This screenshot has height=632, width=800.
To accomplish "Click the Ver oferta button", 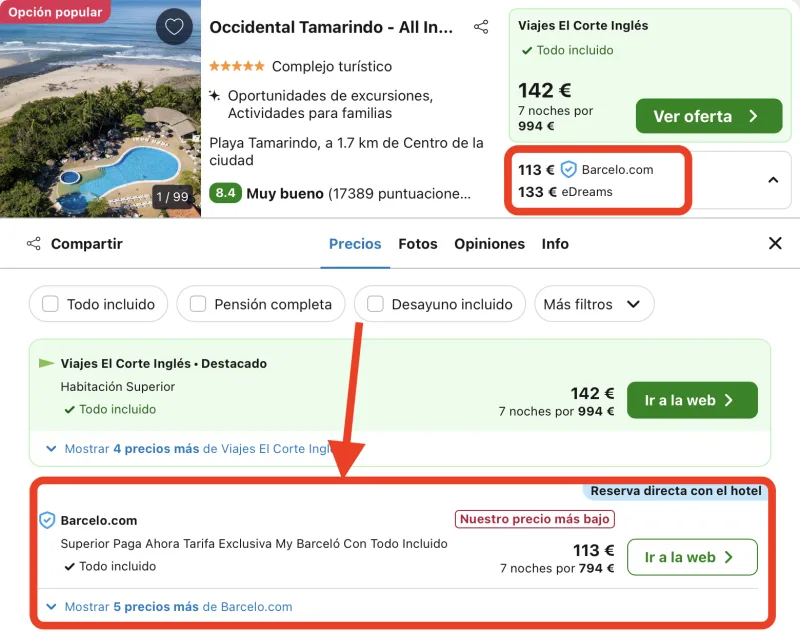I will click(x=709, y=116).
